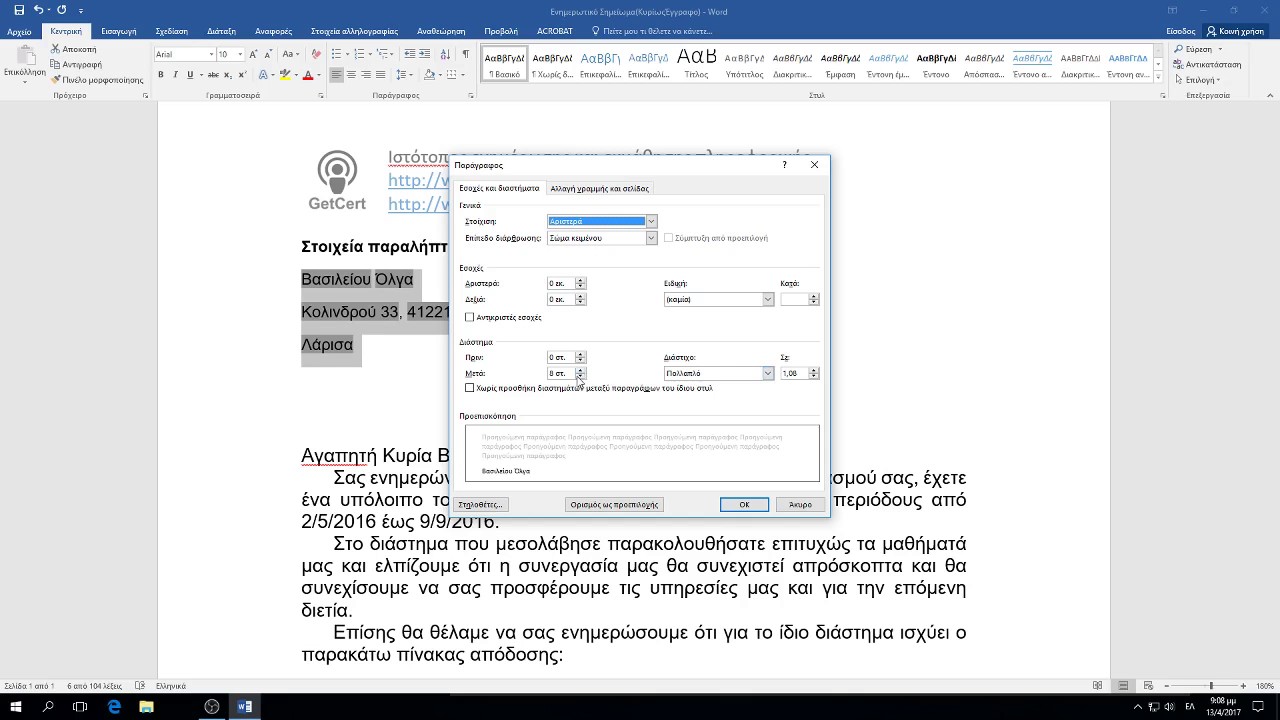Open the Διάστιχο line spacing dropdown

point(768,373)
